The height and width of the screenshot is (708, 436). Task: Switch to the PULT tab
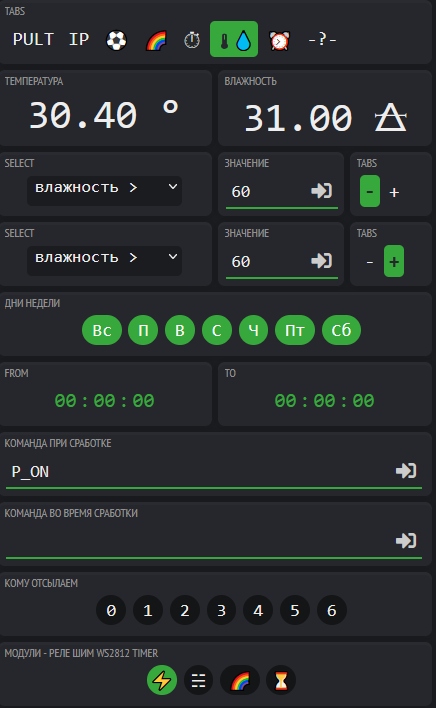[x=33, y=40]
